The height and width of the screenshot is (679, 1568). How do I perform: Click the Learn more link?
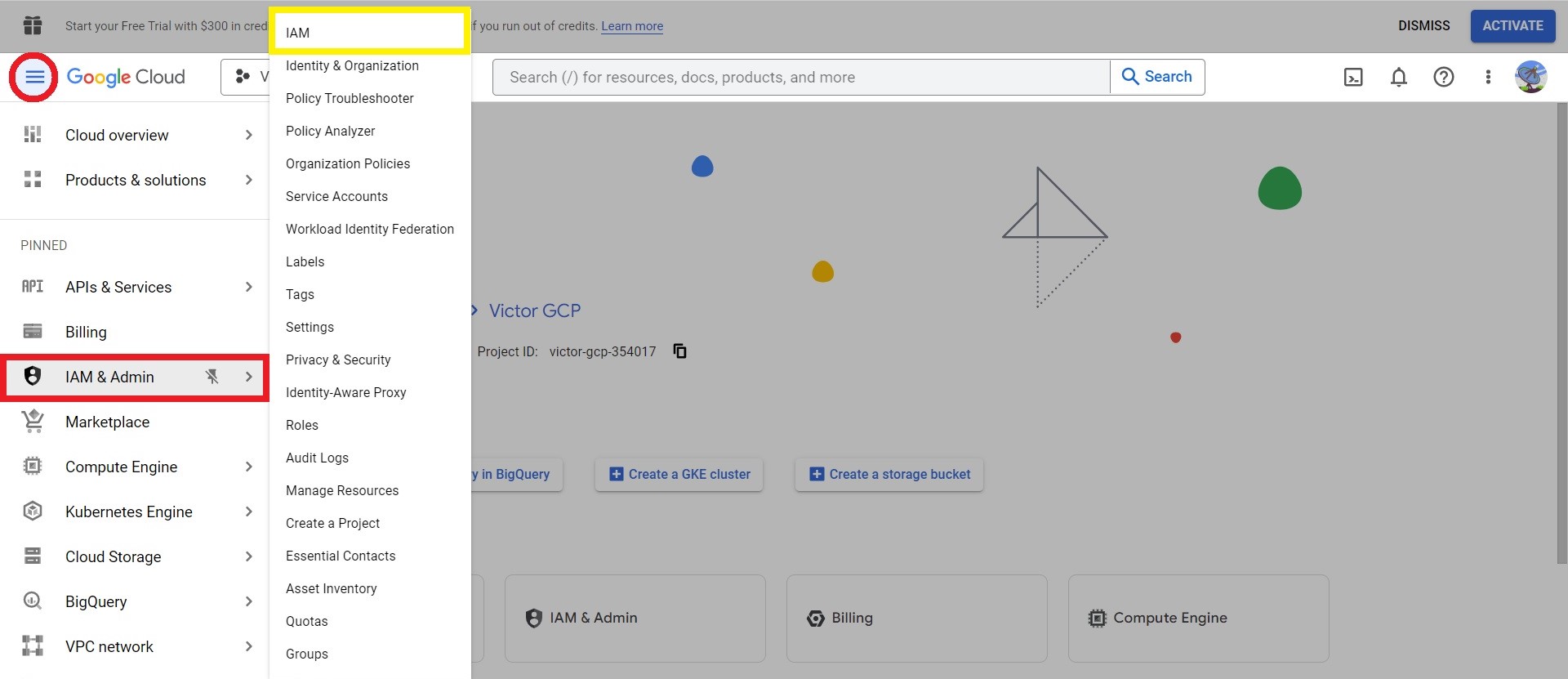pyautogui.click(x=632, y=26)
